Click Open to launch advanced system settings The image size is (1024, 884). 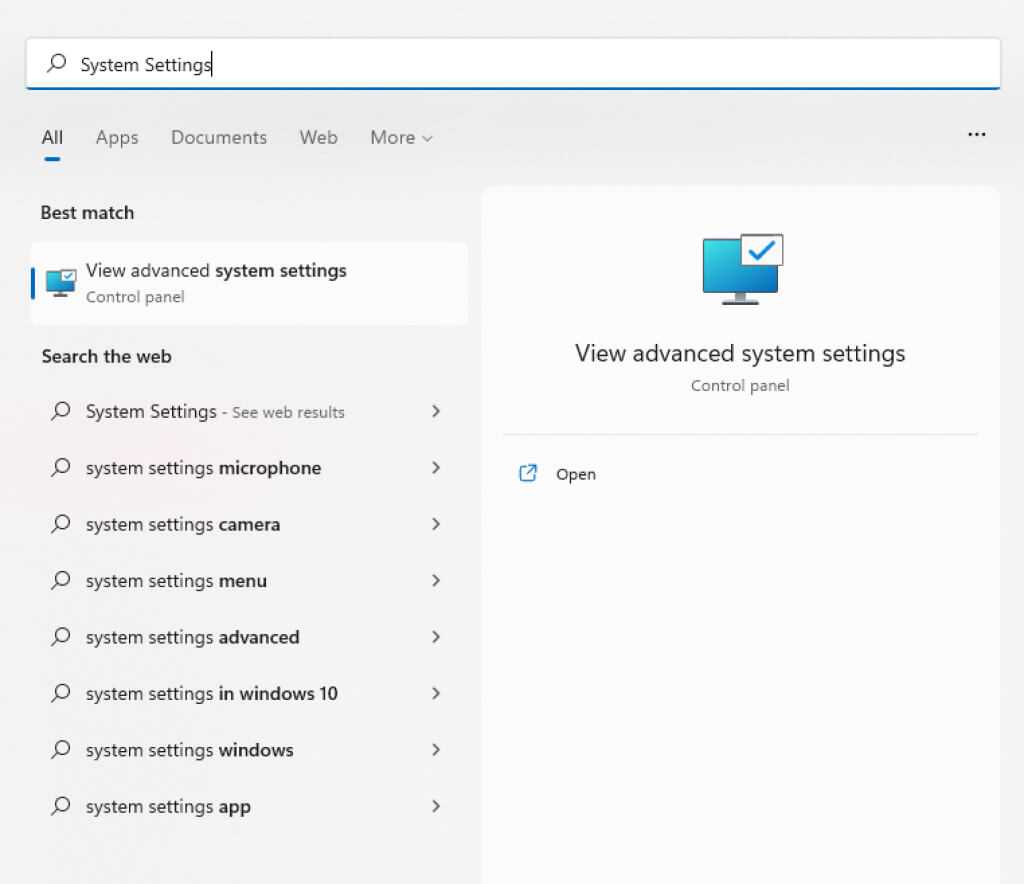click(575, 473)
